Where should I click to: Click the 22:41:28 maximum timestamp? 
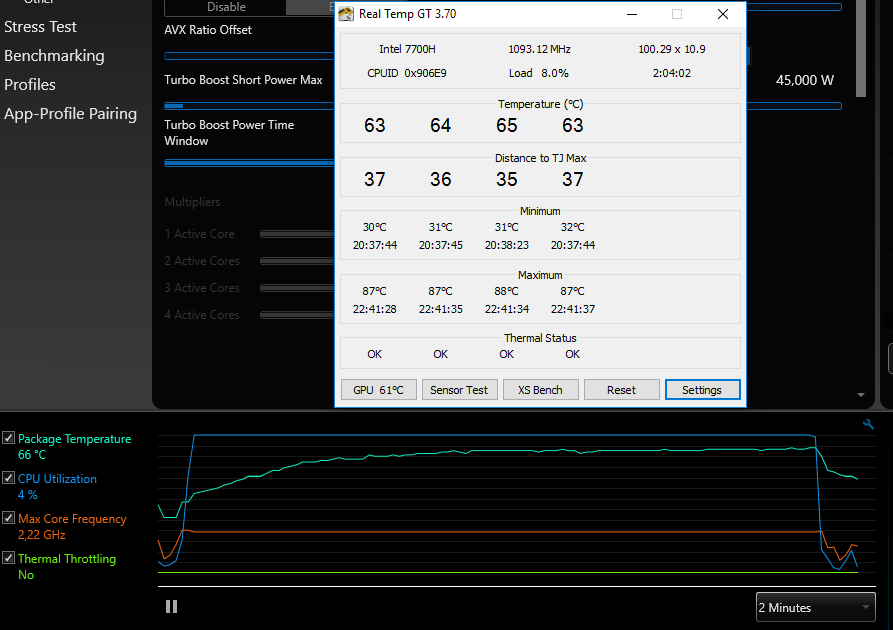[x=374, y=309]
